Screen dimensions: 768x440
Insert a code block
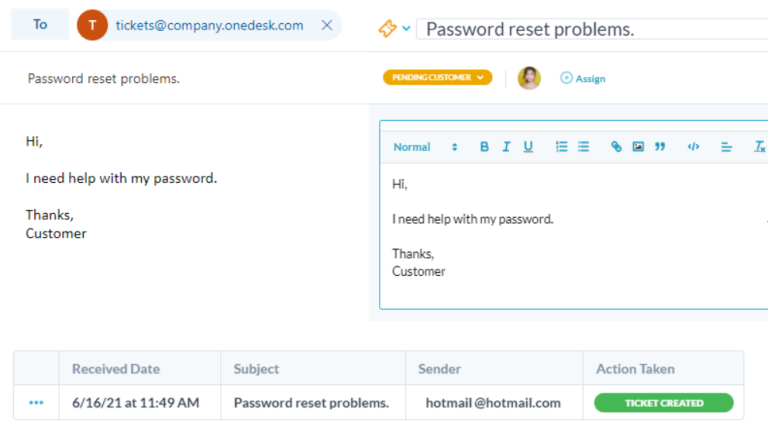[x=693, y=147]
